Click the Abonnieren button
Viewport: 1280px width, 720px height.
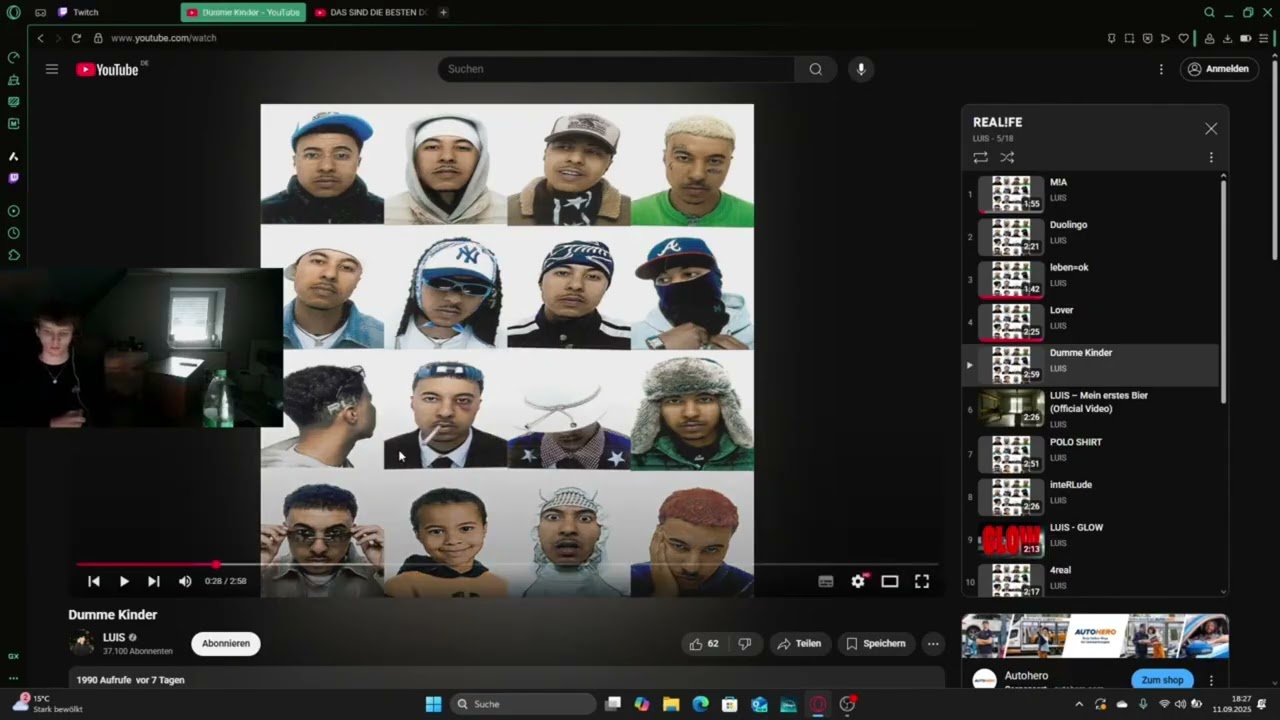[x=226, y=643]
